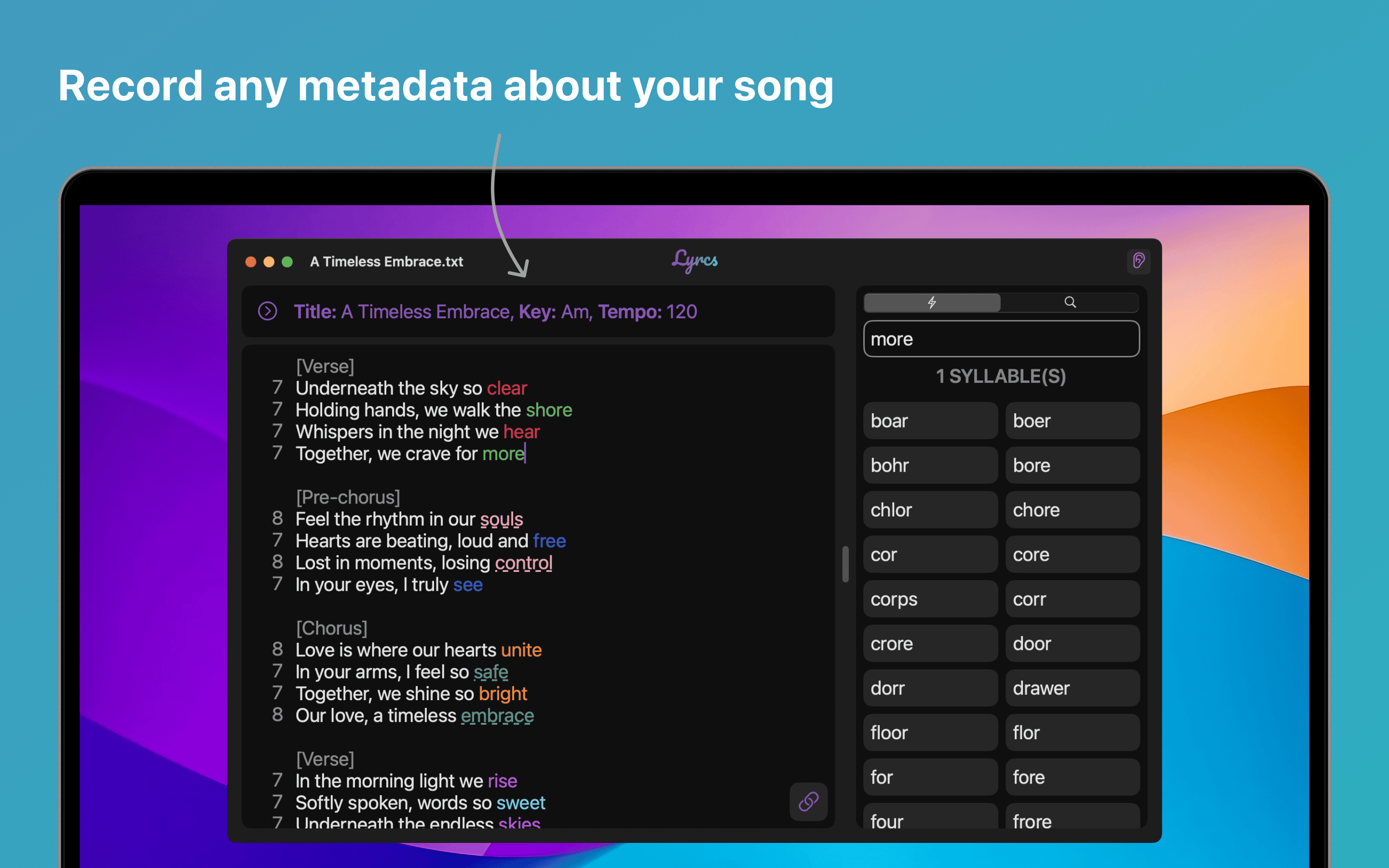Choose the 'door' rhyme suggestion
1389x868 pixels.
click(x=1072, y=644)
